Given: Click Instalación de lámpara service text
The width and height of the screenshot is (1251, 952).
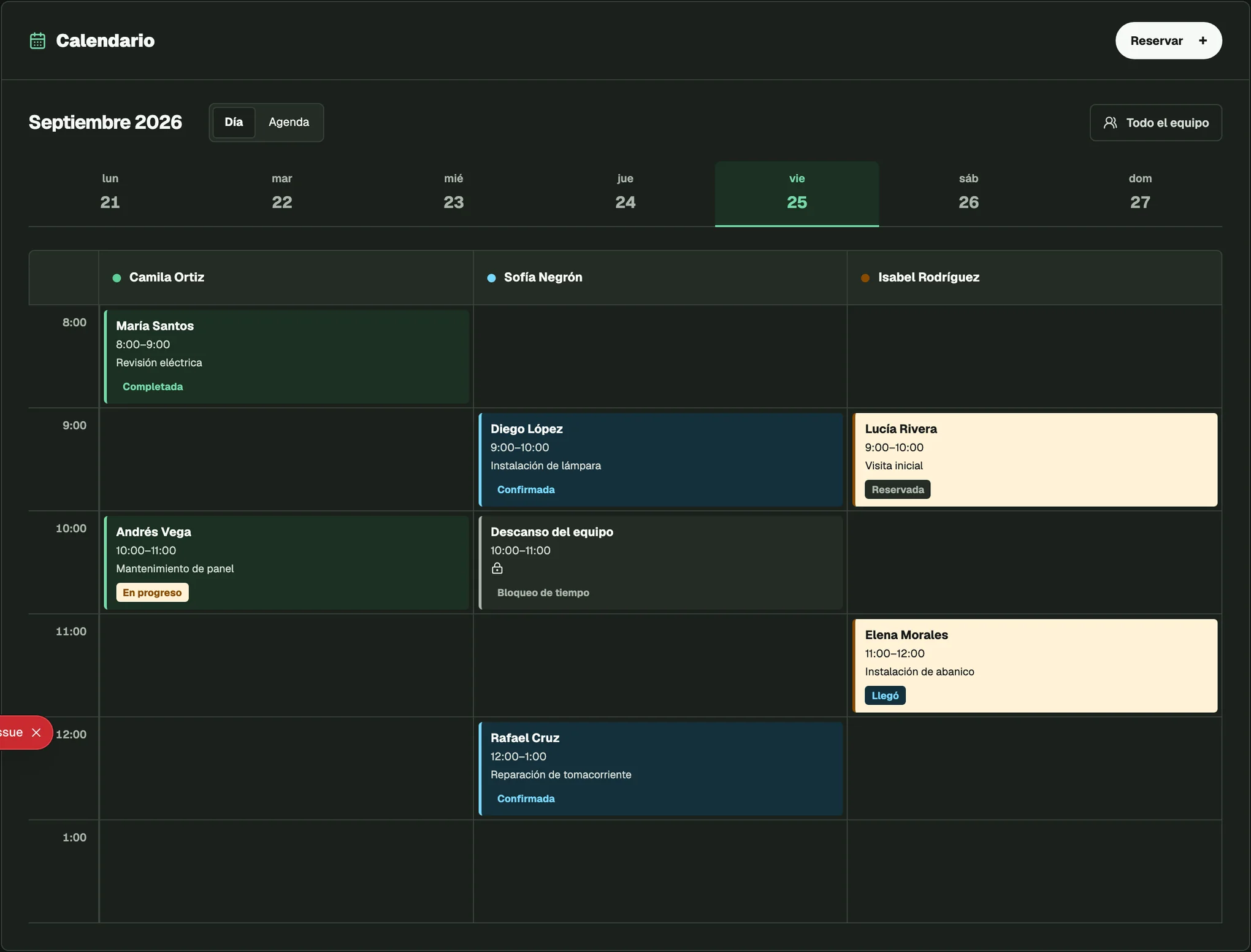Looking at the screenshot, I should pyautogui.click(x=546, y=466).
